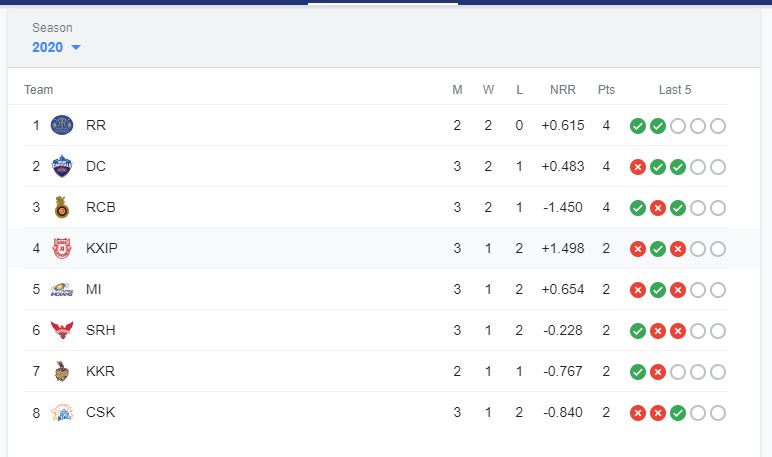
Task: Click the RCB team logo
Action: pyautogui.click(x=63, y=208)
